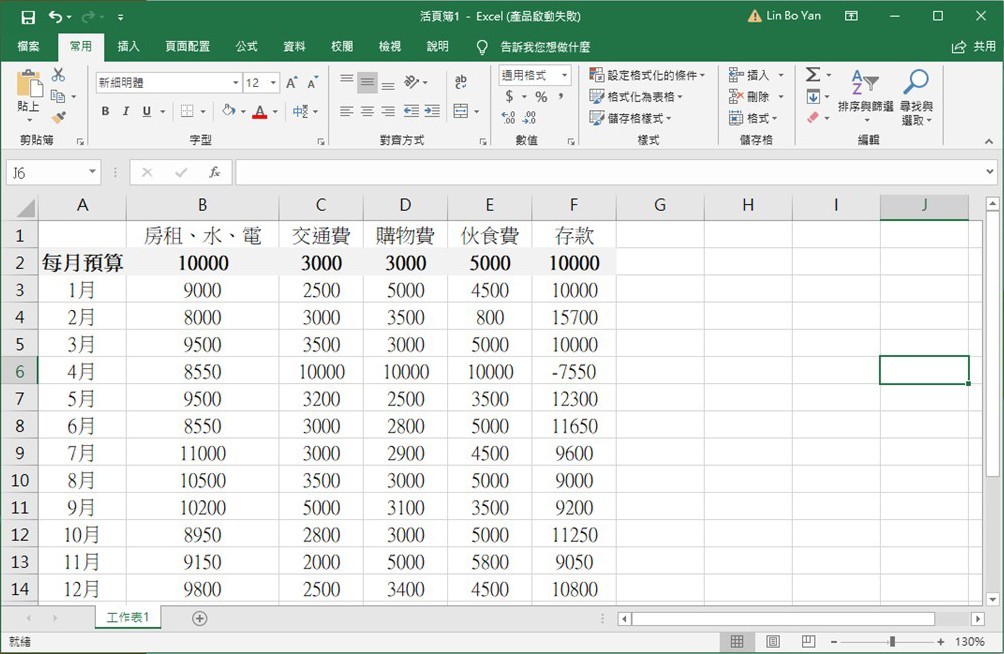Click the zoom slider handle
The width and height of the screenshot is (1004, 654).
click(x=891, y=641)
